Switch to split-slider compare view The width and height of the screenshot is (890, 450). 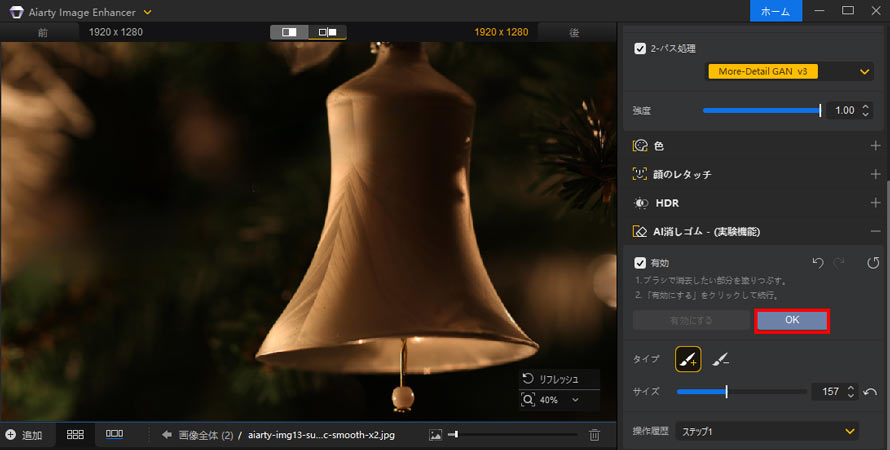289,32
